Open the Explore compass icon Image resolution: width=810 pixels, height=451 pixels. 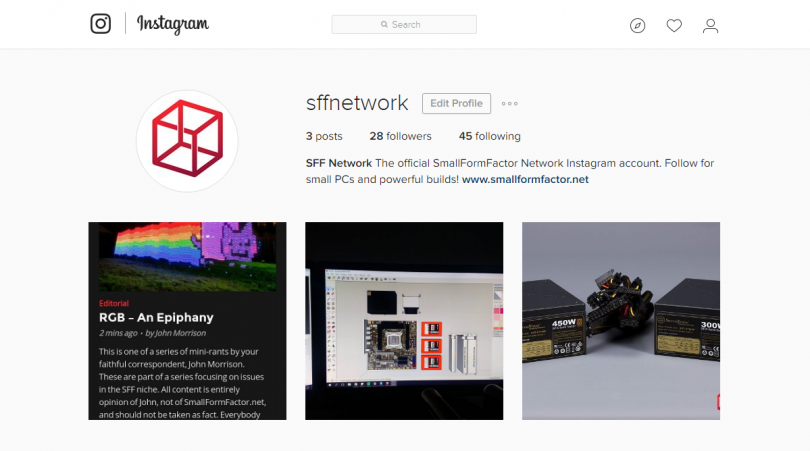point(637,25)
